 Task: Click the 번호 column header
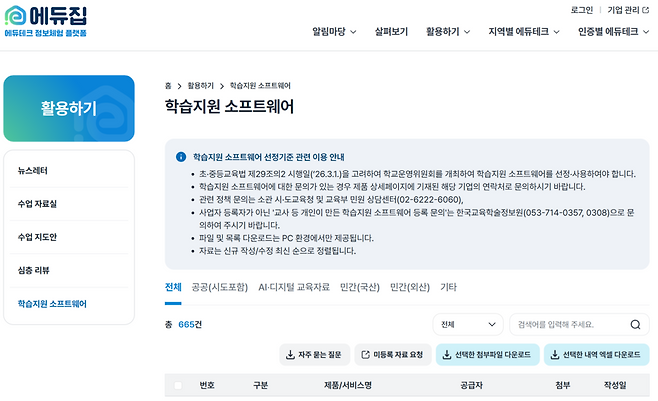[x=207, y=385]
